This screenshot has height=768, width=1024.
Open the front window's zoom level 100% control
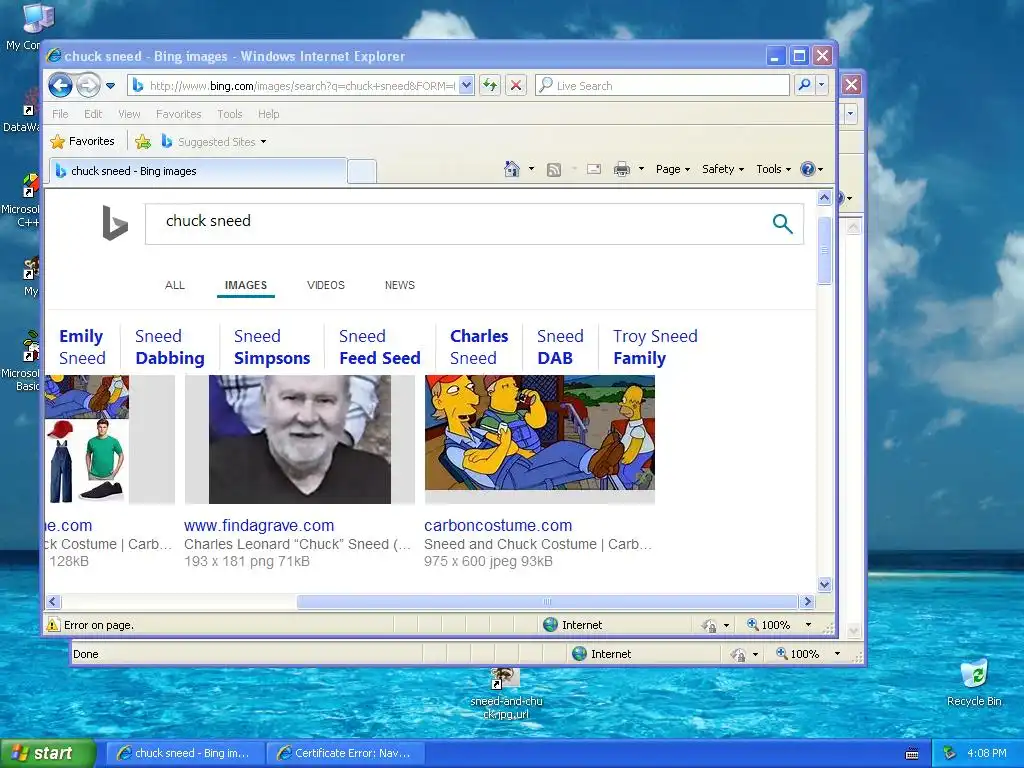click(780, 625)
